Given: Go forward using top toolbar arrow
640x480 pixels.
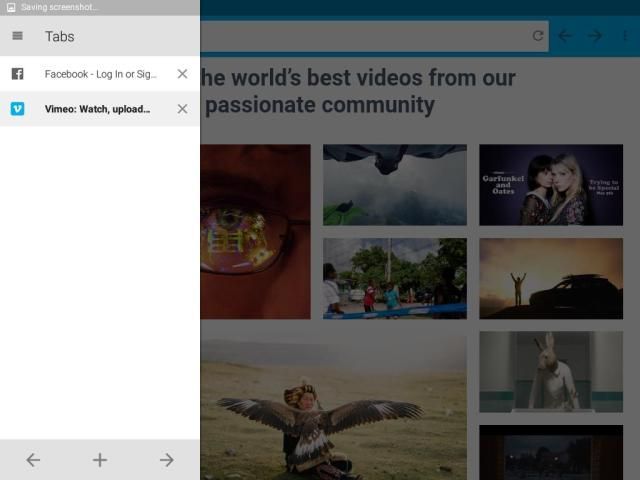Looking at the screenshot, I should pos(595,36).
